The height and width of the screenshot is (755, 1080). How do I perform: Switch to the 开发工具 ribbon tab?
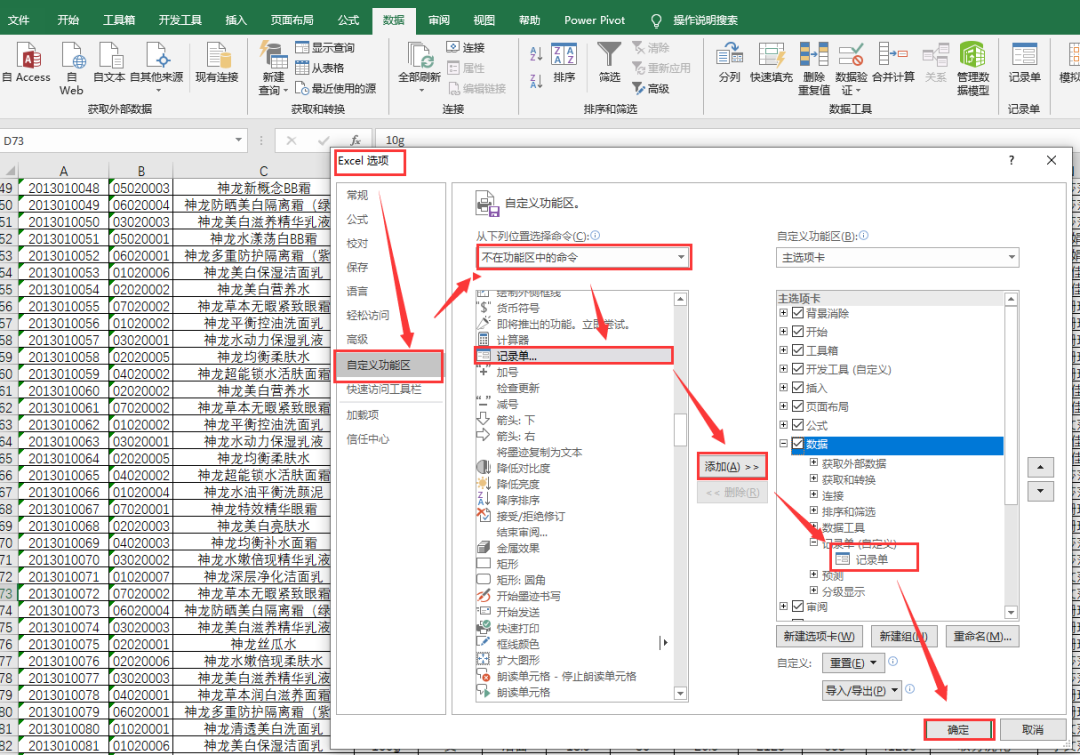pos(180,19)
